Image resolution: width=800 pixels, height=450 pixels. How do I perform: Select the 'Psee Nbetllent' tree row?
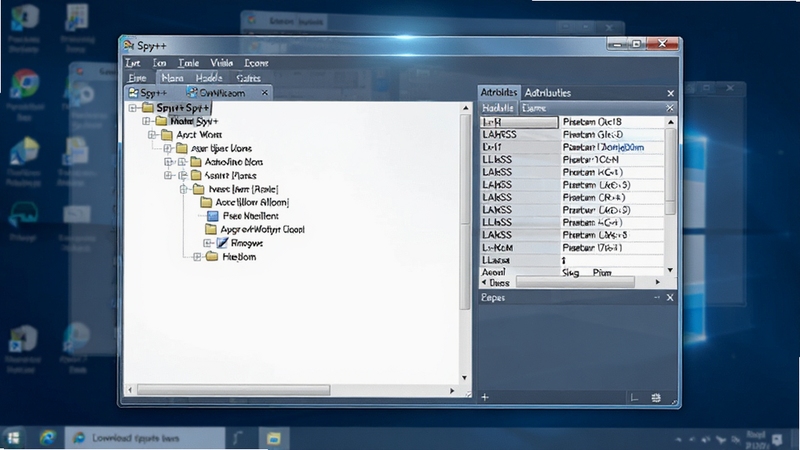(251, 216)
